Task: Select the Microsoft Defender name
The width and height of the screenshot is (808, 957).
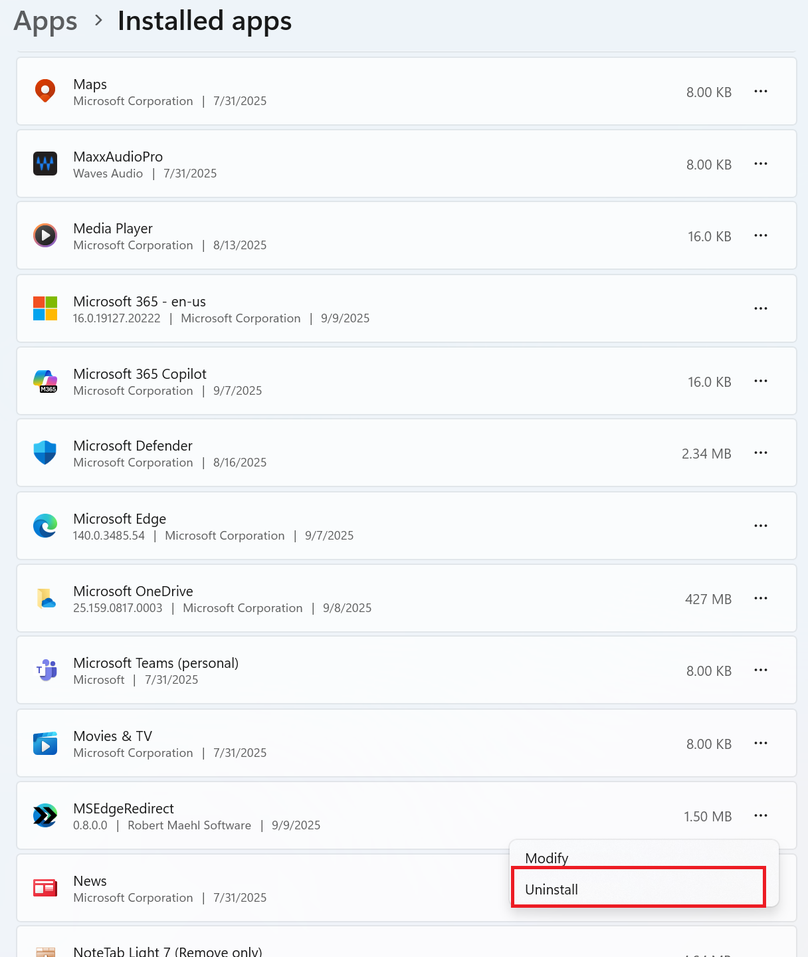Action: pos(132,446)
